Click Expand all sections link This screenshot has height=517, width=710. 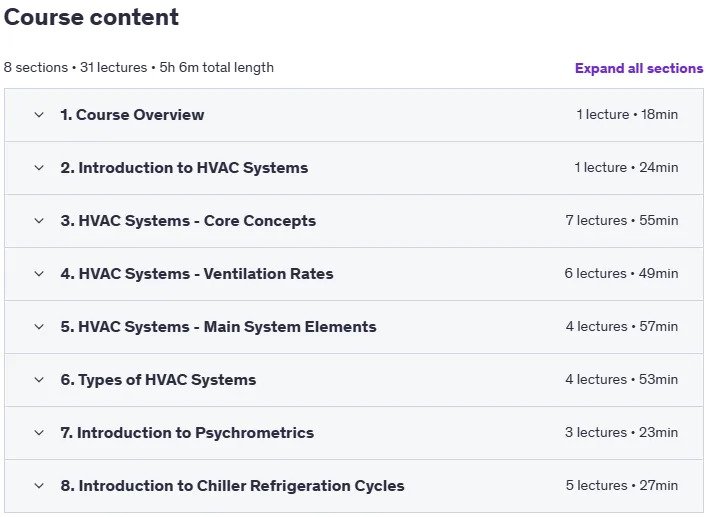[639, 68]
